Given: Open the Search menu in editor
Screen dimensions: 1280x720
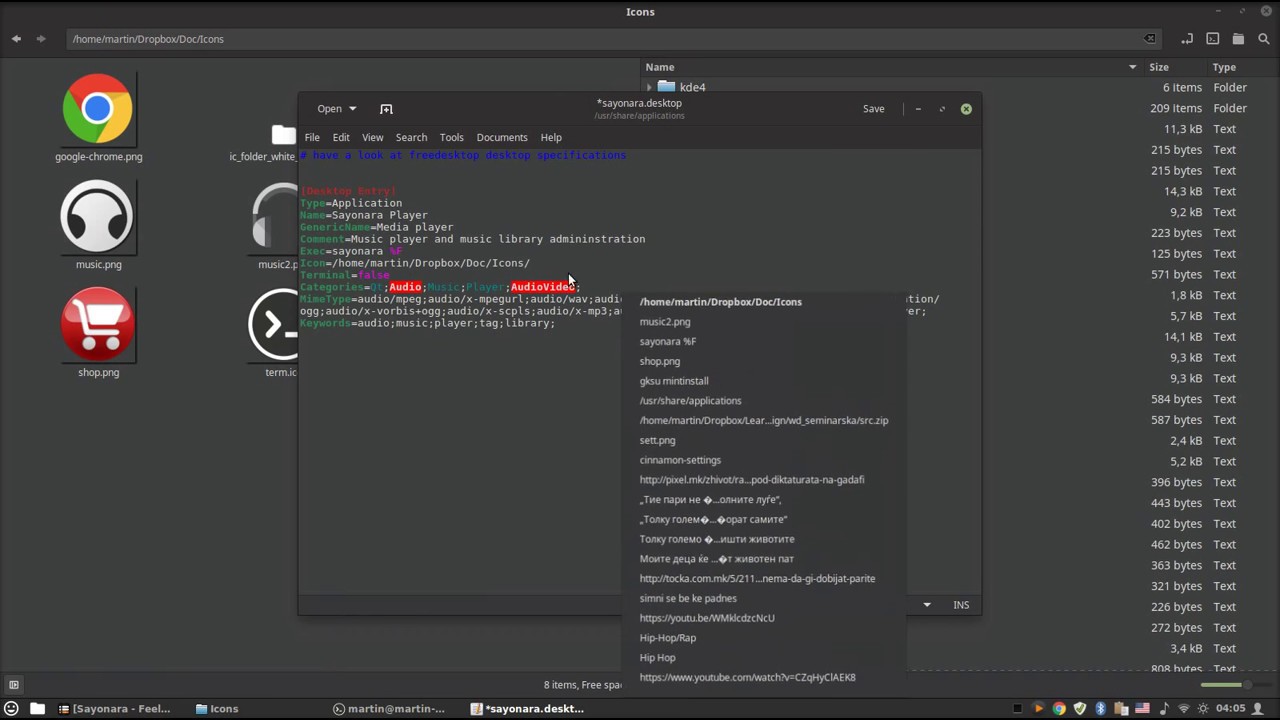Looking at the screenshot, I should 411,137.
